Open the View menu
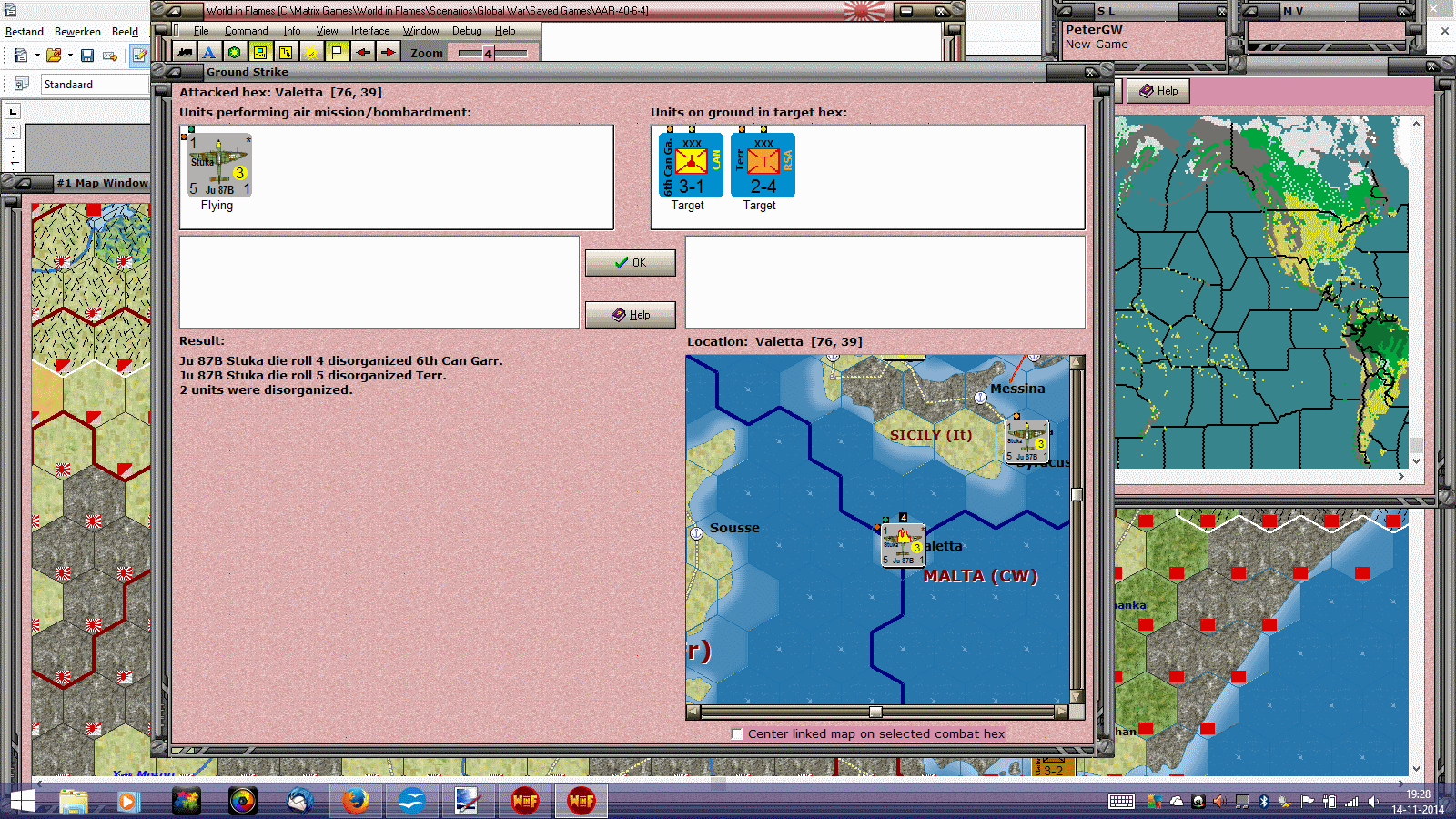This screenshot has width=1456, height=819. [x=327, y=31]
